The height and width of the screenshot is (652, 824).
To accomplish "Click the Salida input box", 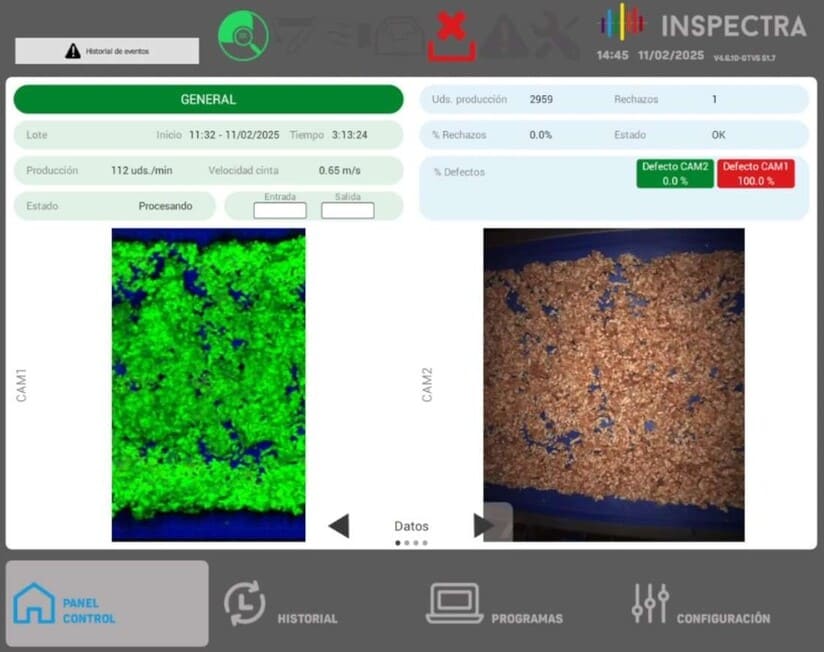I will (x=347, y=210).
